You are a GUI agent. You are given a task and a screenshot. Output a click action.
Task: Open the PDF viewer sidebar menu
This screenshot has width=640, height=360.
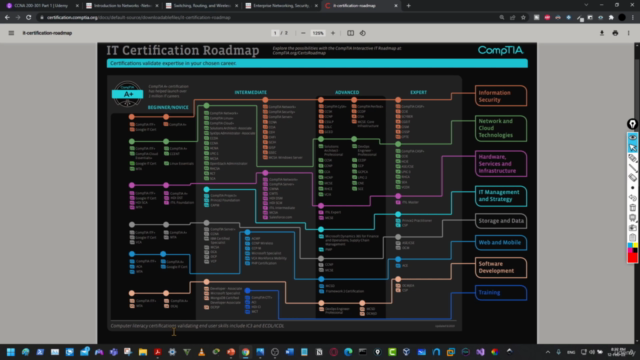tap(11, 33)
